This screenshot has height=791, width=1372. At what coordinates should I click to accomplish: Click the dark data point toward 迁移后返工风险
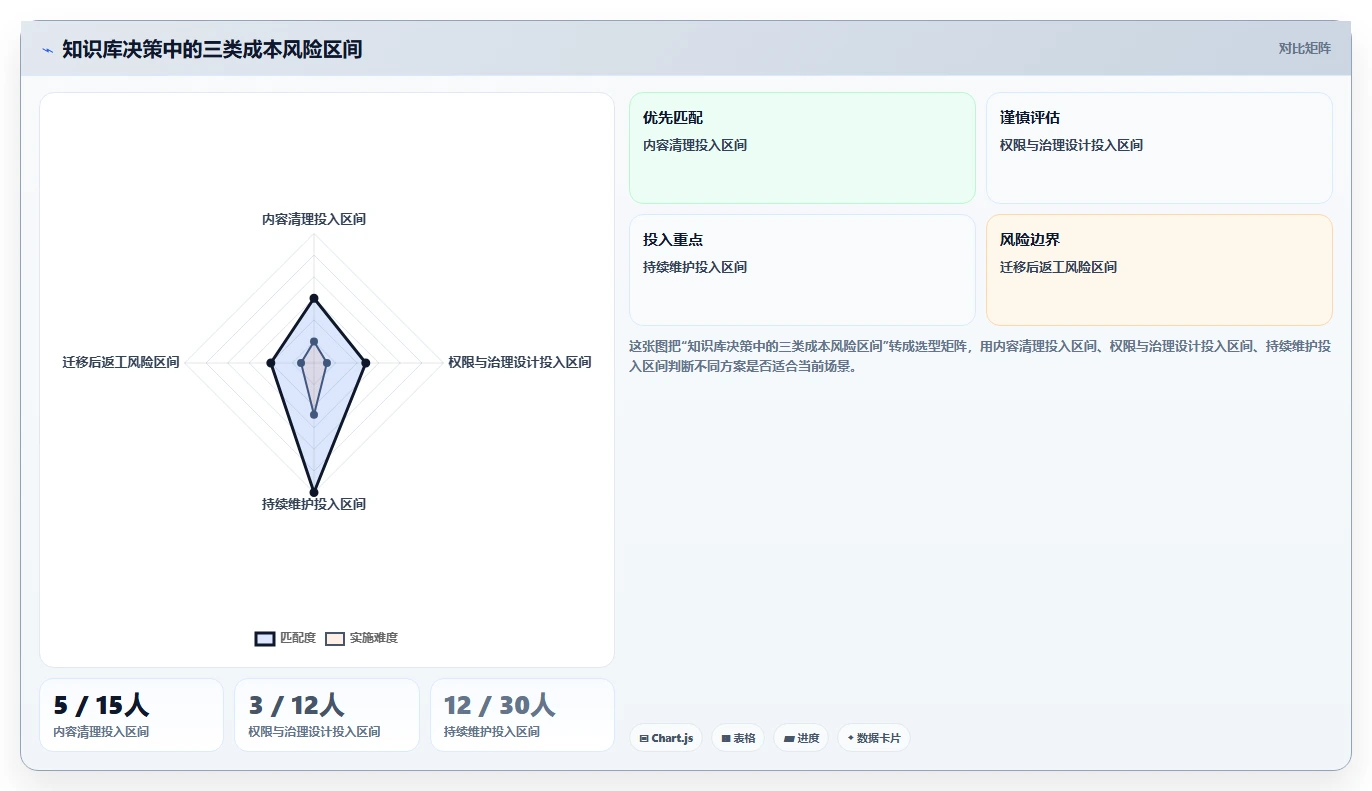click(271, 363)
